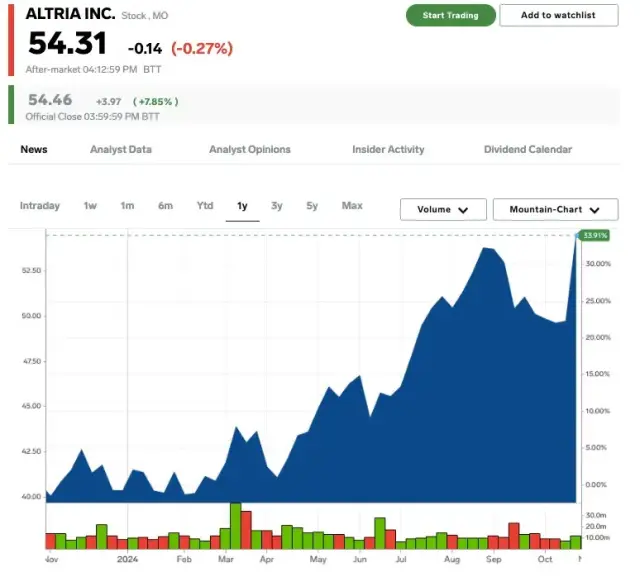Open Analyst Opinions tab
Screen dimensions: 640x577
point(250,150)
